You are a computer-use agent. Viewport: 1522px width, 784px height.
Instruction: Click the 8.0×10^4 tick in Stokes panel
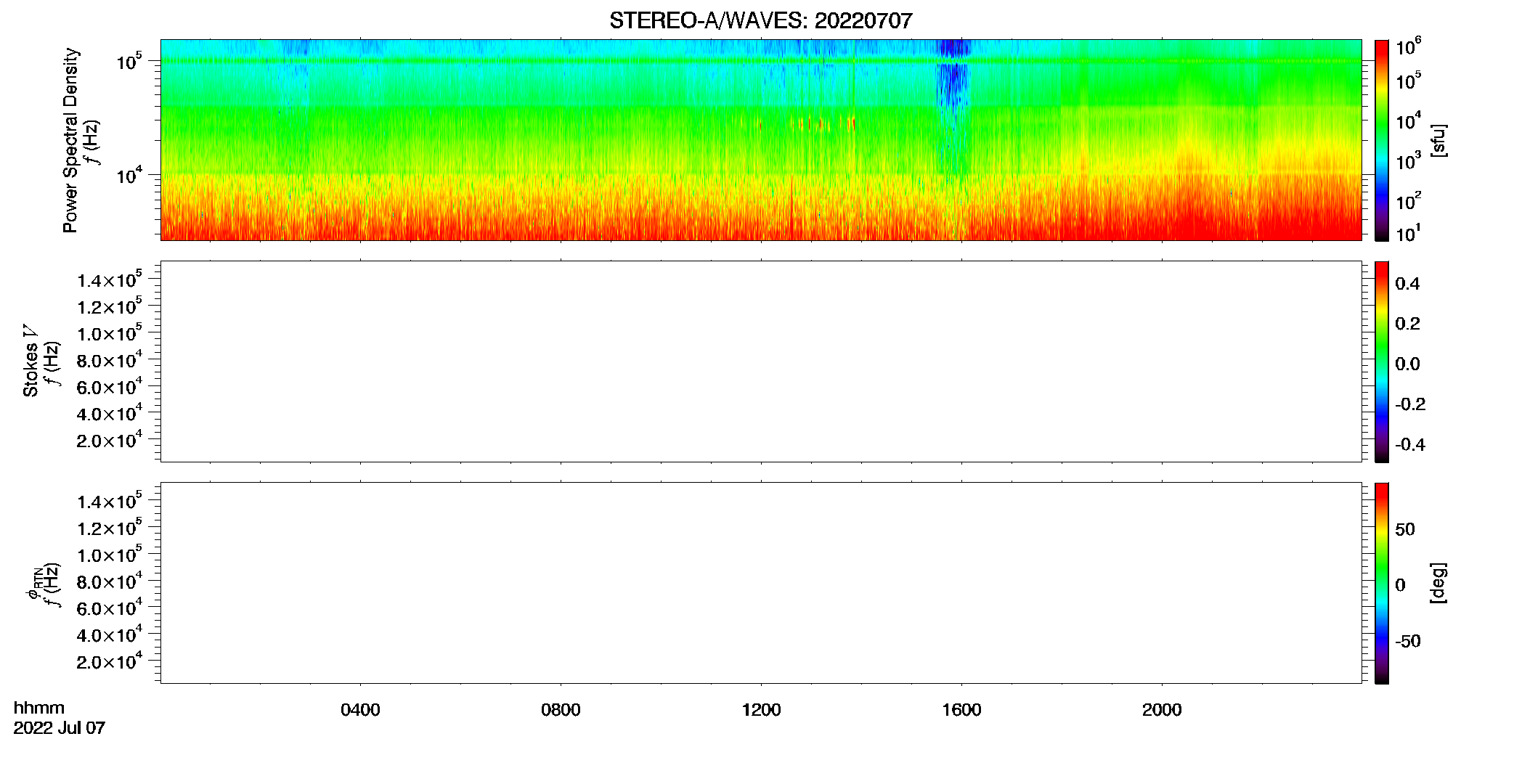click(110, 359)
